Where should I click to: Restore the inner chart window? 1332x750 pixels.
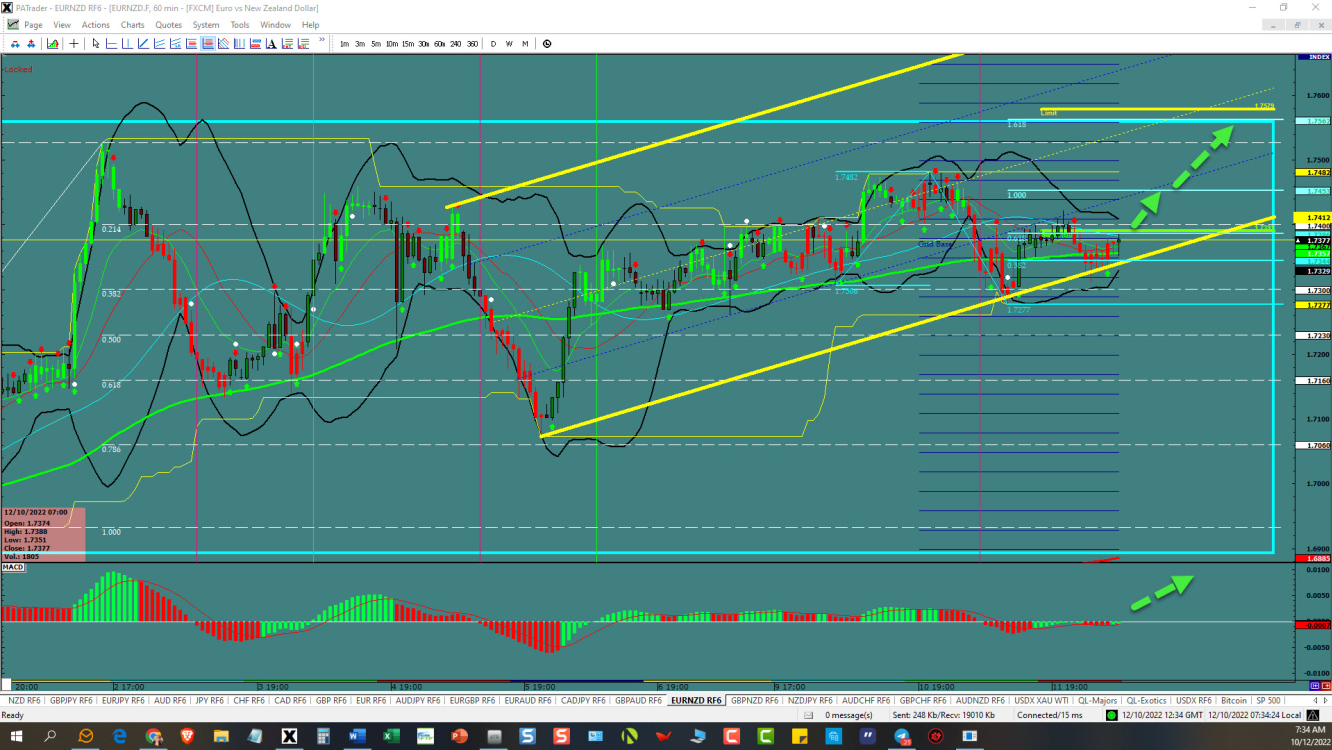[1298, 24]
